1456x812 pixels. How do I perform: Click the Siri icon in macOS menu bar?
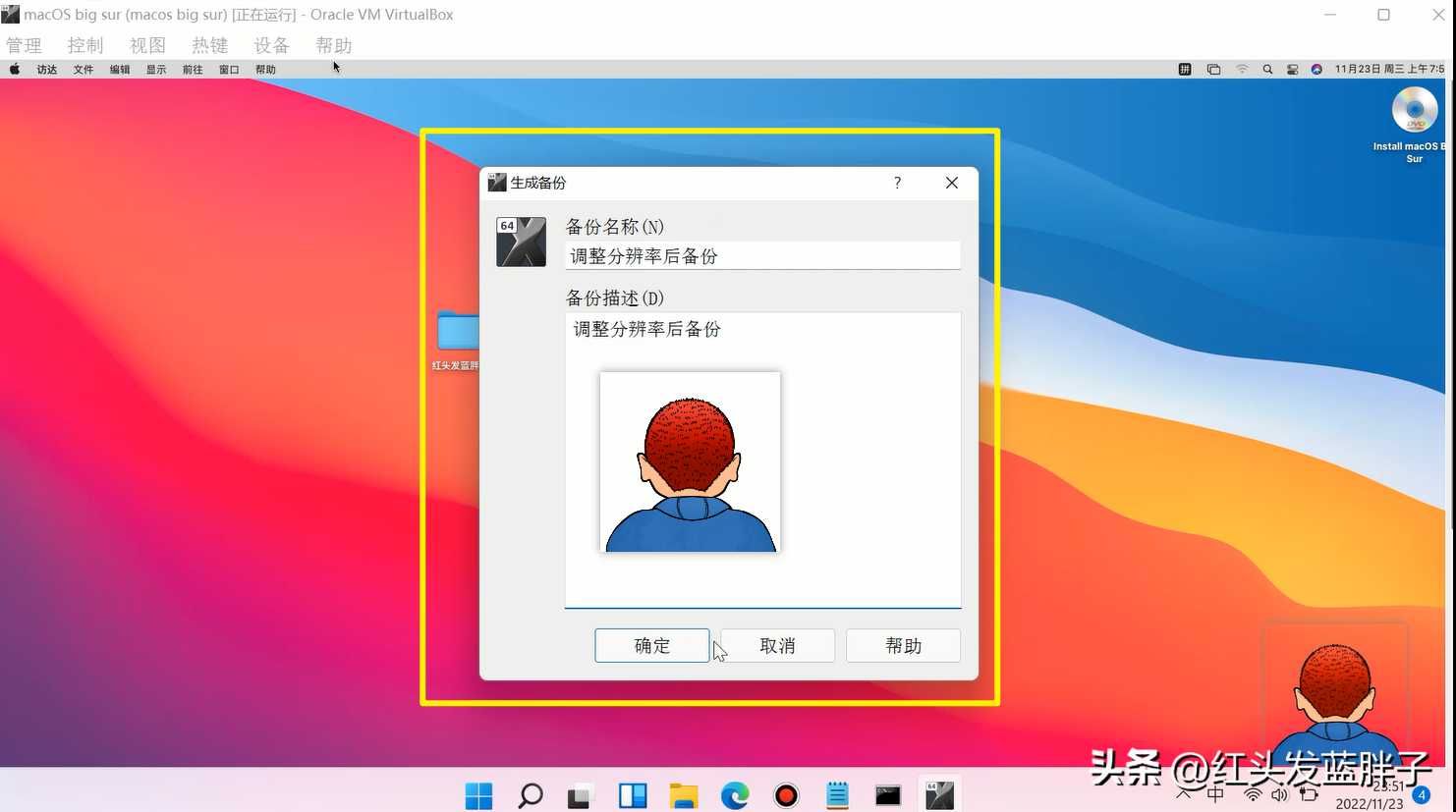tap(1316, 70)
